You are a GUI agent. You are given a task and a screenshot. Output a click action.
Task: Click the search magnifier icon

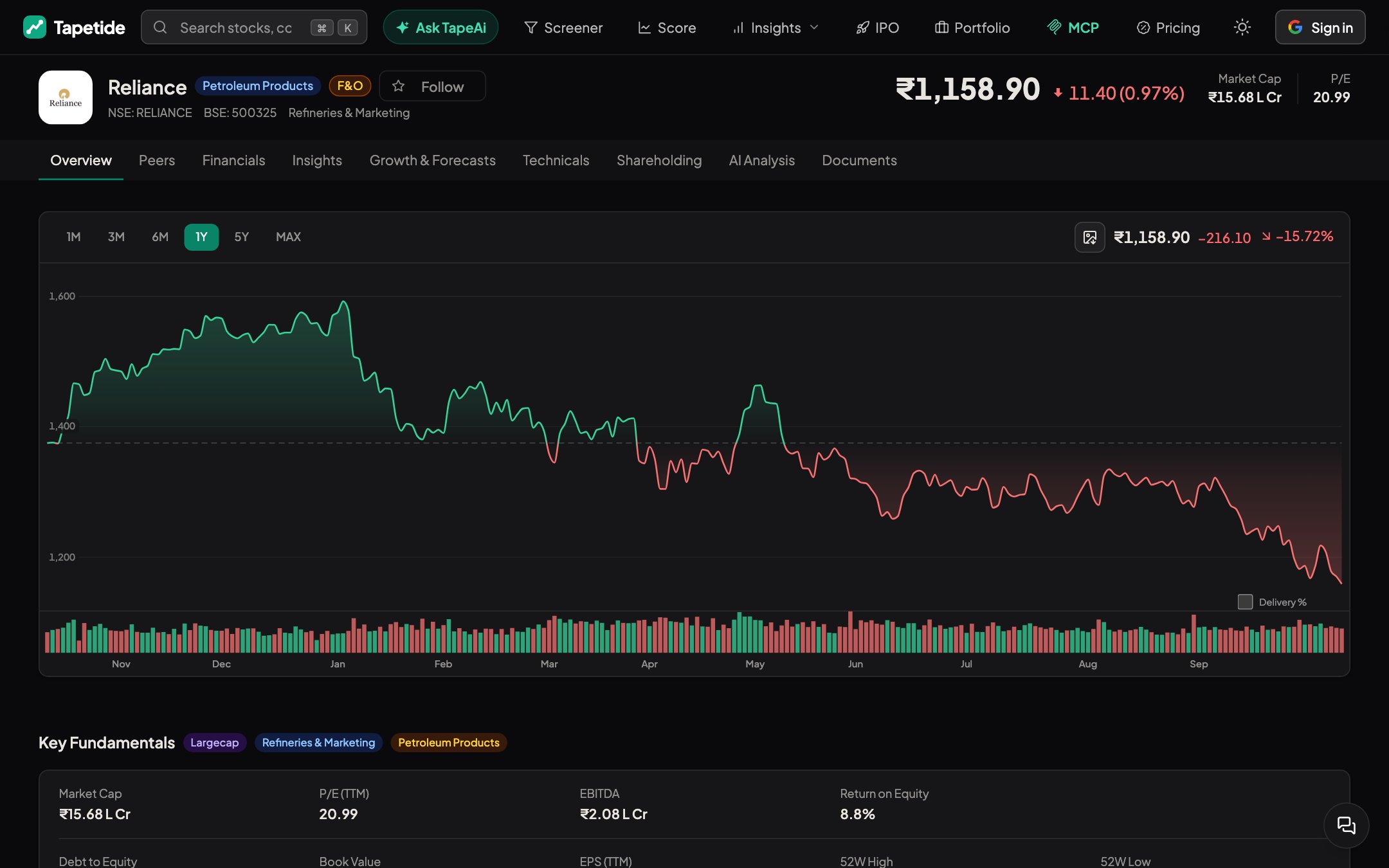click(160, 27)
